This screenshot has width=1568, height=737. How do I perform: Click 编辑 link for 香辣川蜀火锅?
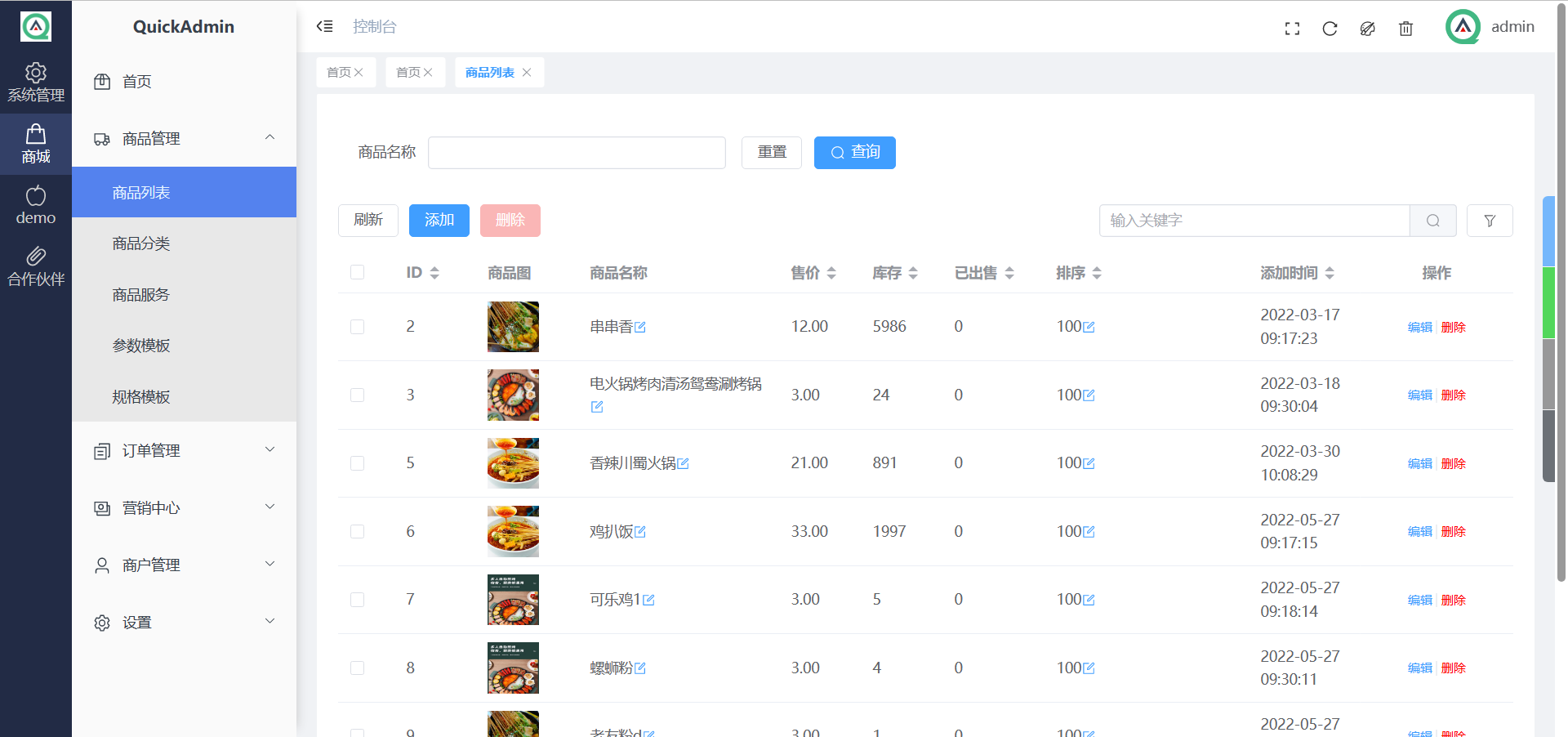click(x=1419, y=463)
